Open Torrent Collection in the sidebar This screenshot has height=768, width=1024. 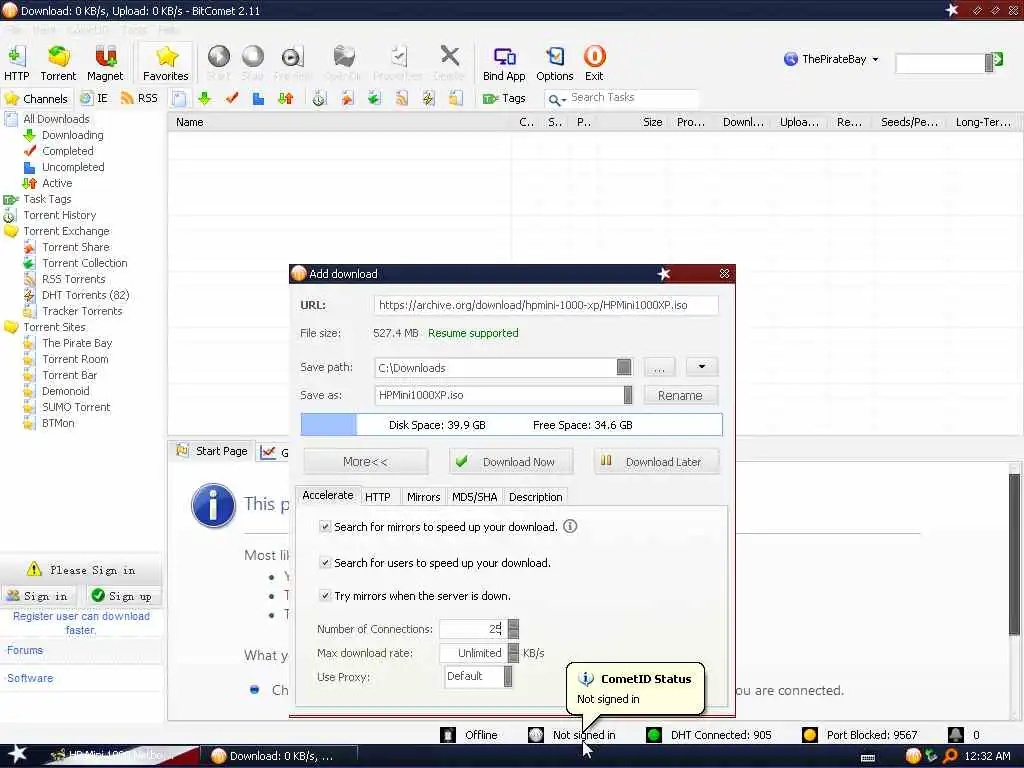coord(85,263)
